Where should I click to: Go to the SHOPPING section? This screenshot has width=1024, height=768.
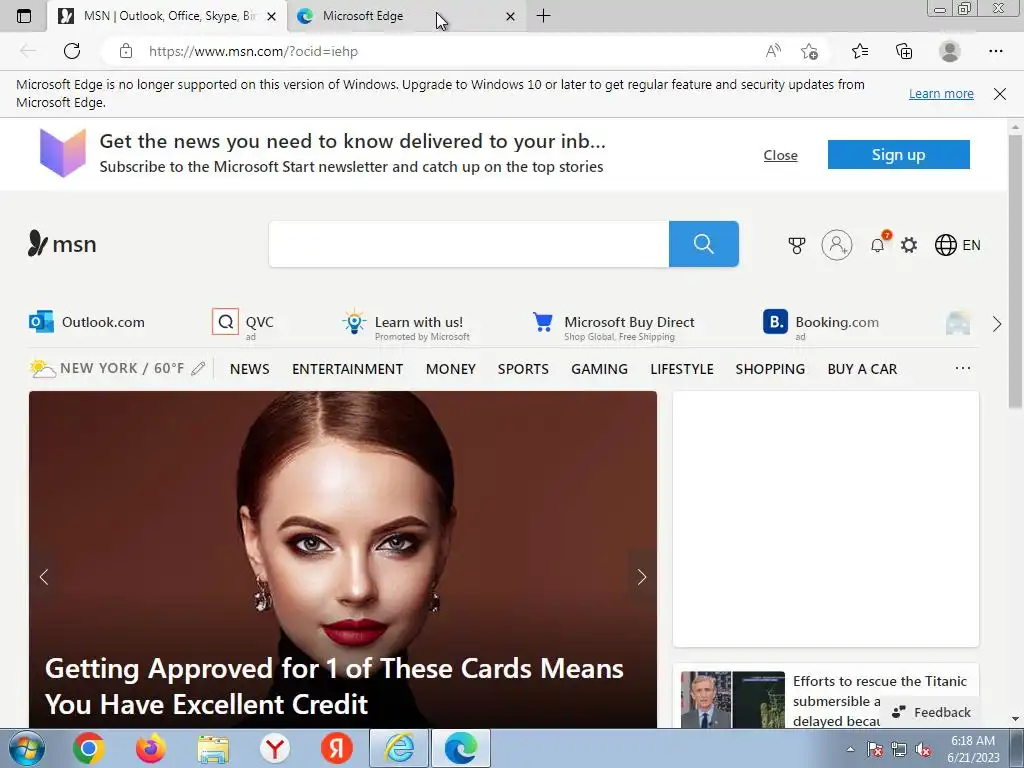(x=770, y=369)
